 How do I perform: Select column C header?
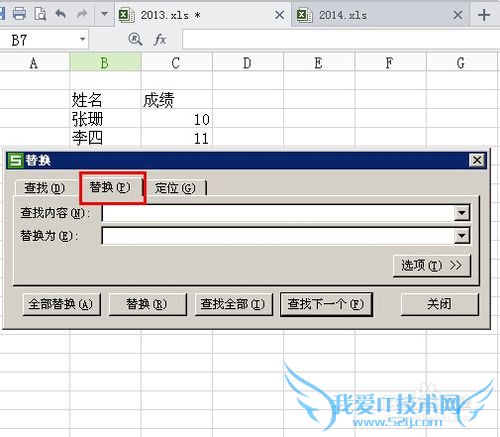pos(176,63)
